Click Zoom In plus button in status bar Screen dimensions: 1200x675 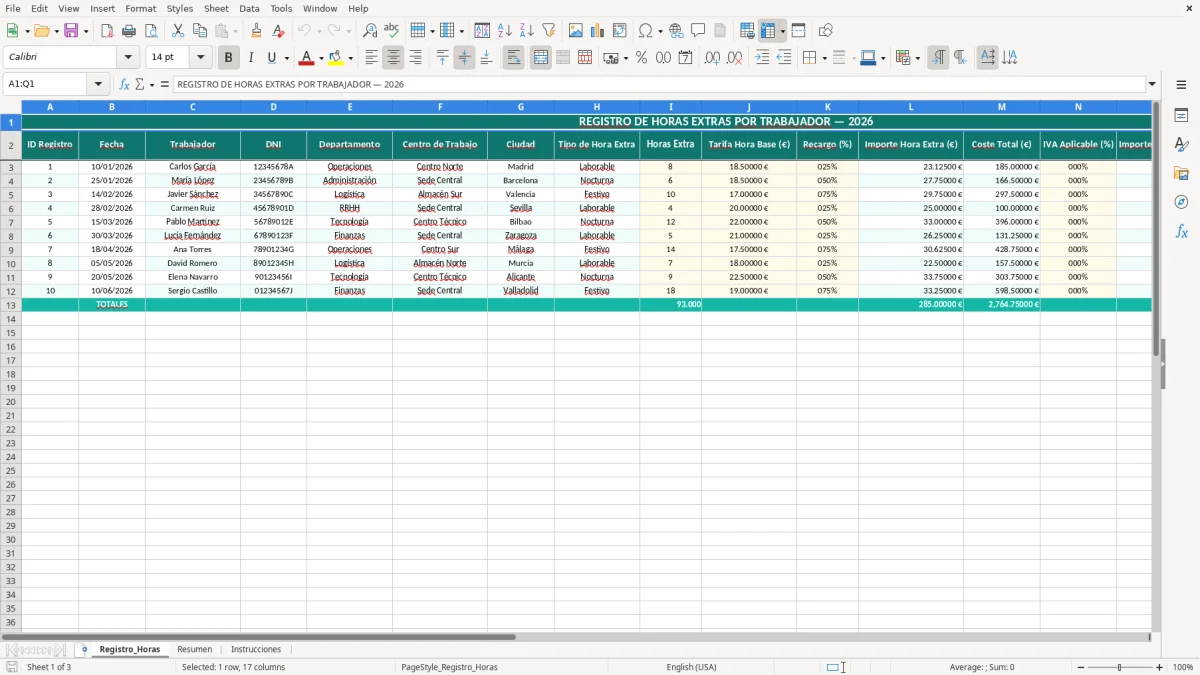pos(1160,667)
